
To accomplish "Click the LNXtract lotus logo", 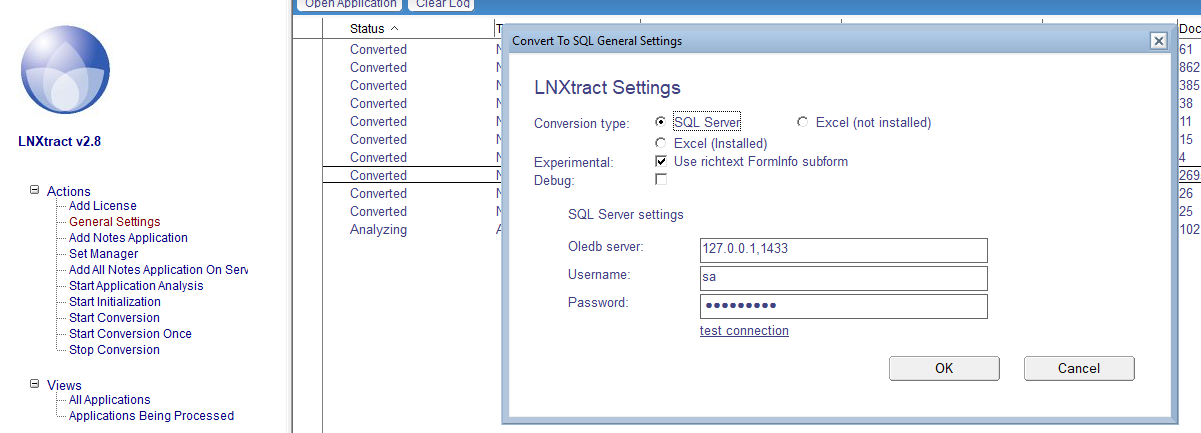I will tap(65, 71).
